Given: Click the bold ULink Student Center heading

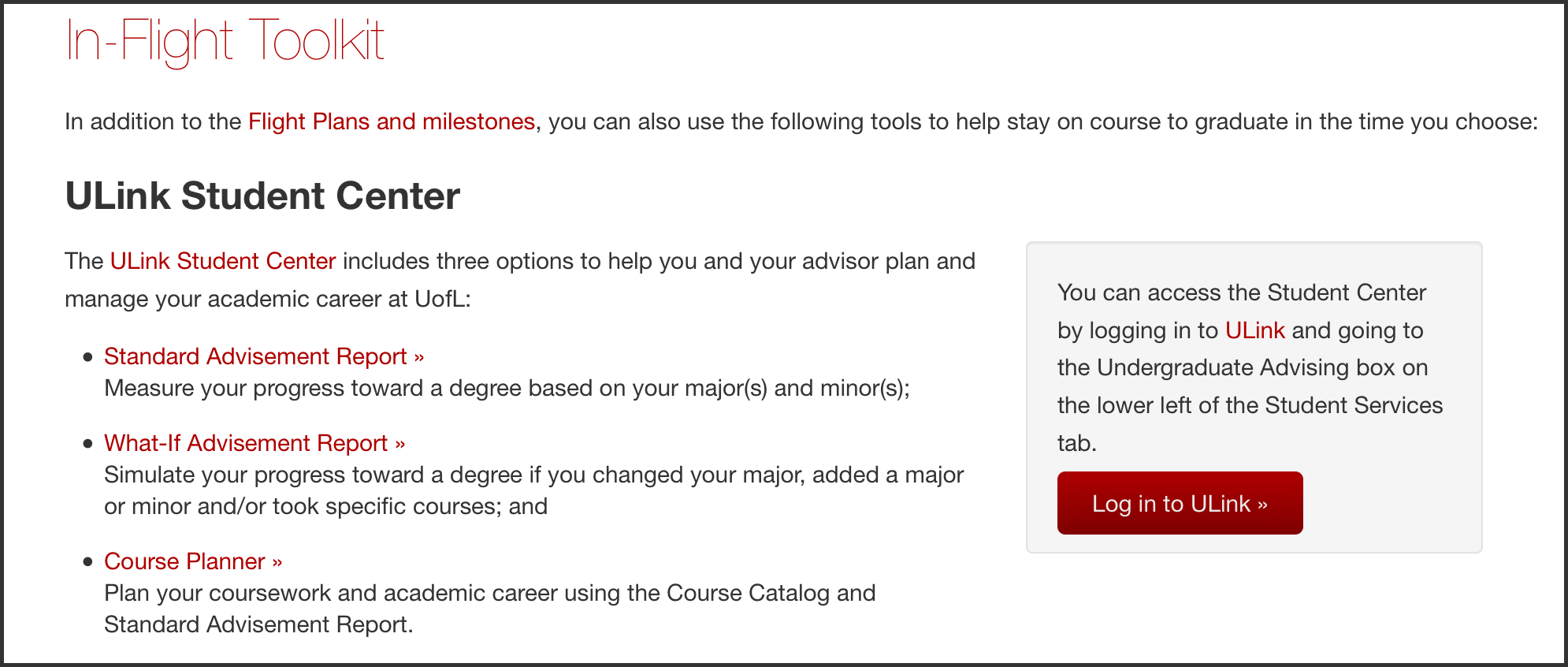Looking at the screenshot, I should [x=262, y=196].
